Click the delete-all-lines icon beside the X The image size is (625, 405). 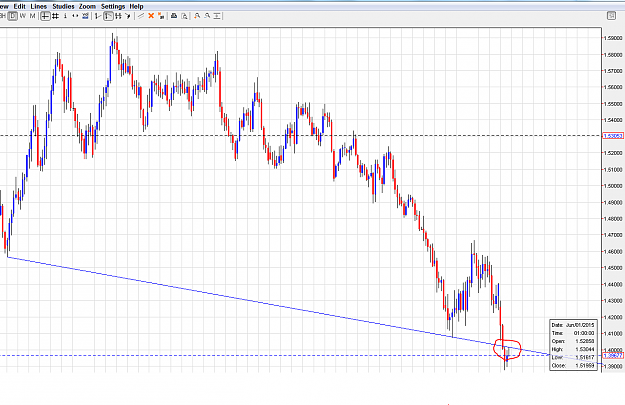161,16
